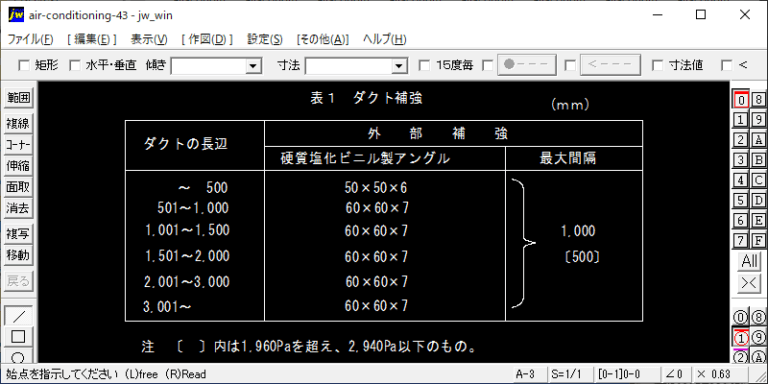Click the × 0.63 zoom indicator
Viewport: 768px width, 384px height.
(x=713, y=374)
